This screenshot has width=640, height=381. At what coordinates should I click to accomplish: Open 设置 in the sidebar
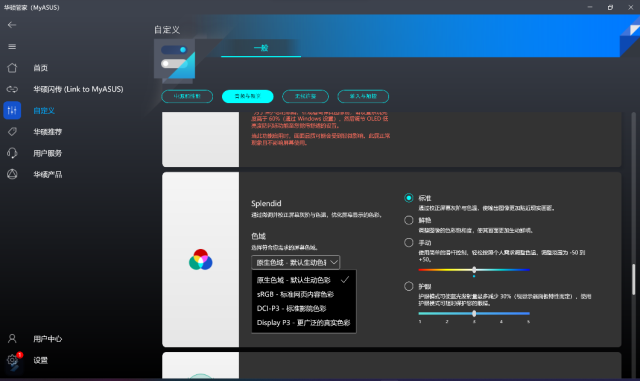tap(40, 360)
